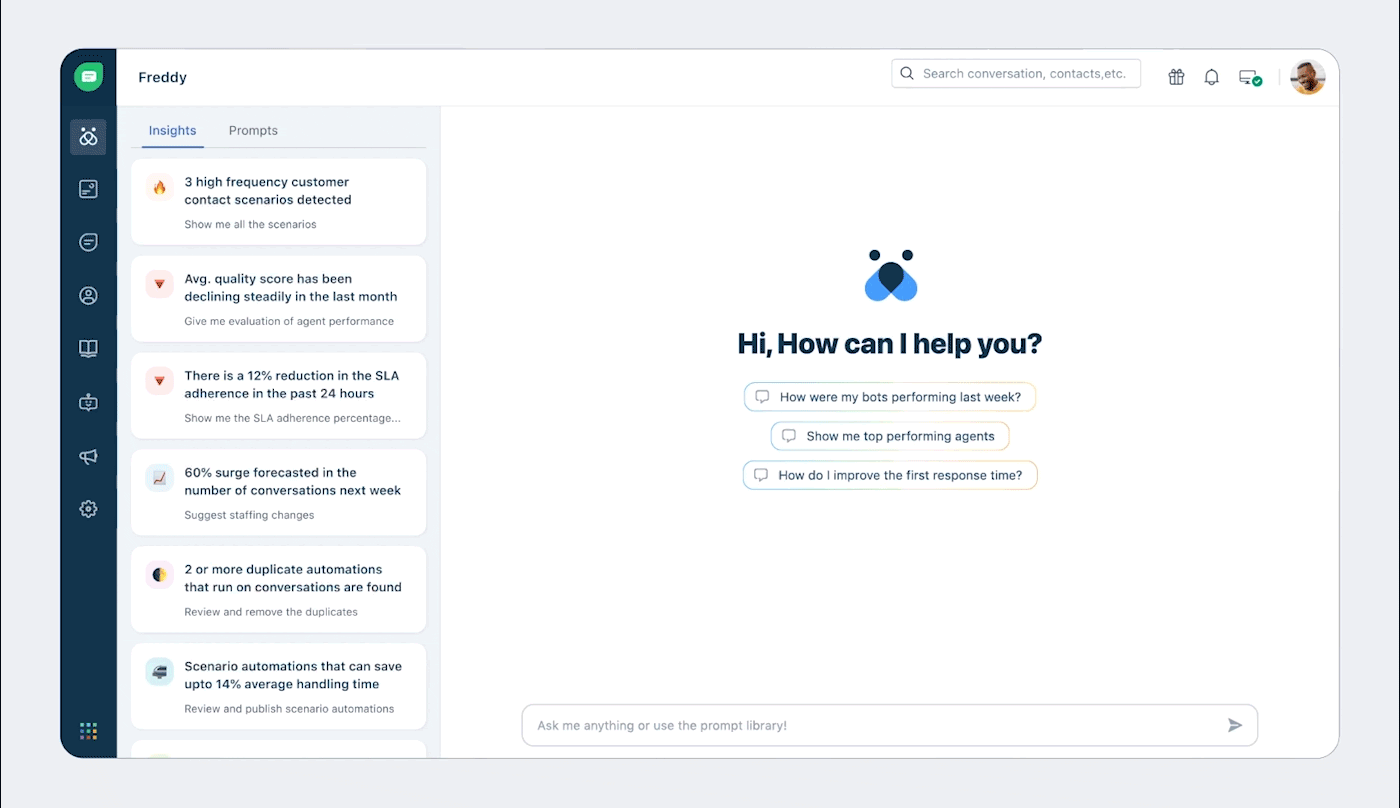Viewport: 1400px width, 808px height.
Task: Open the settings gear icon in sidebar
Action: [88, 509]
